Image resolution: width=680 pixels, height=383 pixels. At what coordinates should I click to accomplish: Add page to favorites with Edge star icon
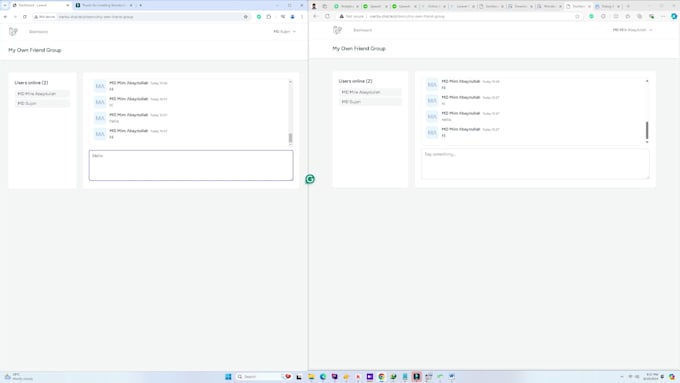click(x=577, y=16)
